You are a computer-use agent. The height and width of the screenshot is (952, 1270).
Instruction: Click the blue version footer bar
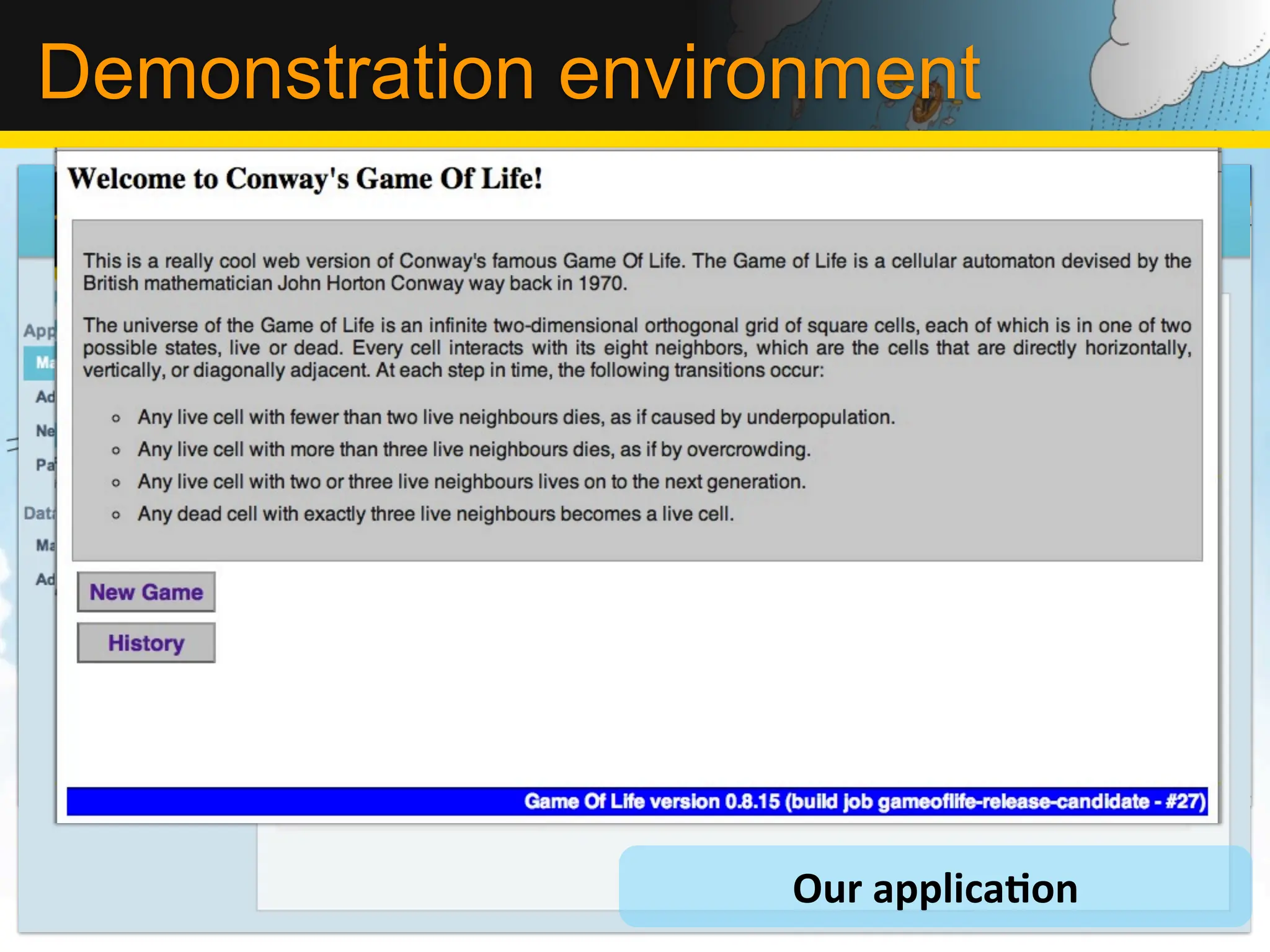(x=637, y=801)
